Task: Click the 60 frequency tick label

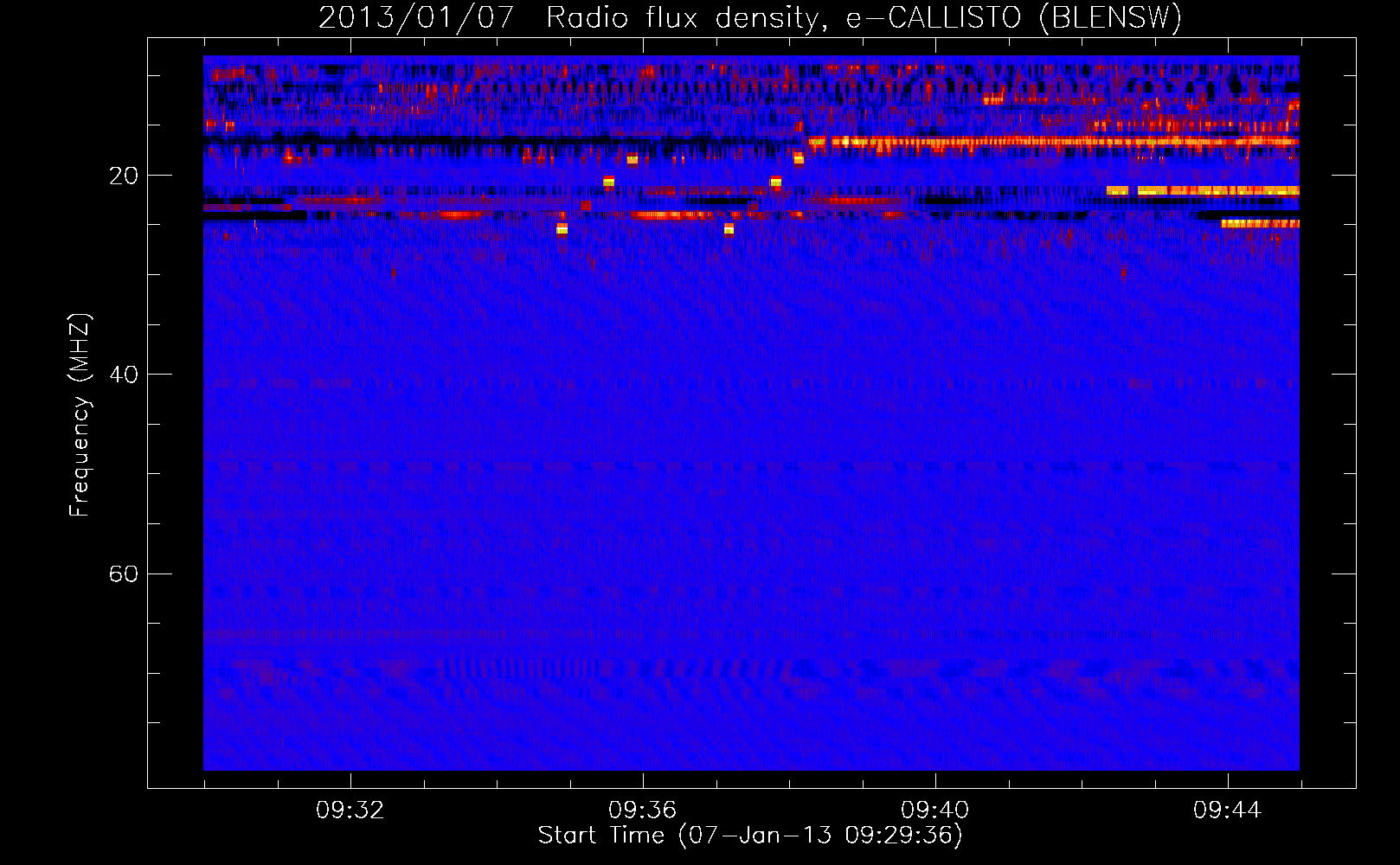Action: pos(123,573)
